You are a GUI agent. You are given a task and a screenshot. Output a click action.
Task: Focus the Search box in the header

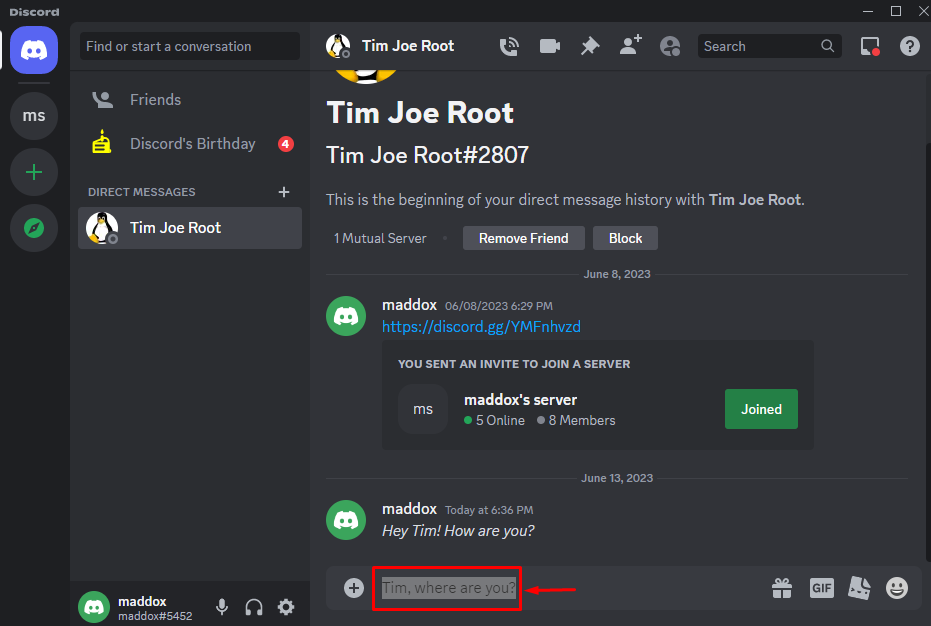pos(770,46)
